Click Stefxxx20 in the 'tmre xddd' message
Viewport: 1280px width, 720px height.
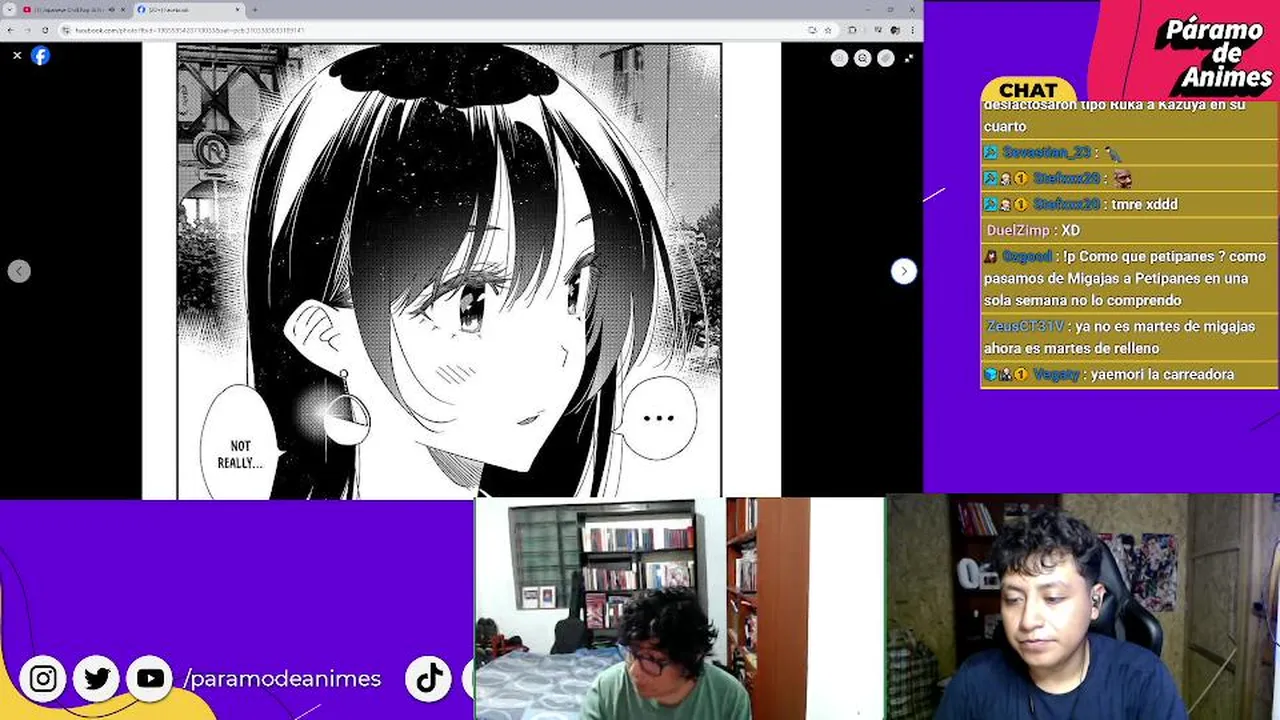click(x=1066, y=204)
